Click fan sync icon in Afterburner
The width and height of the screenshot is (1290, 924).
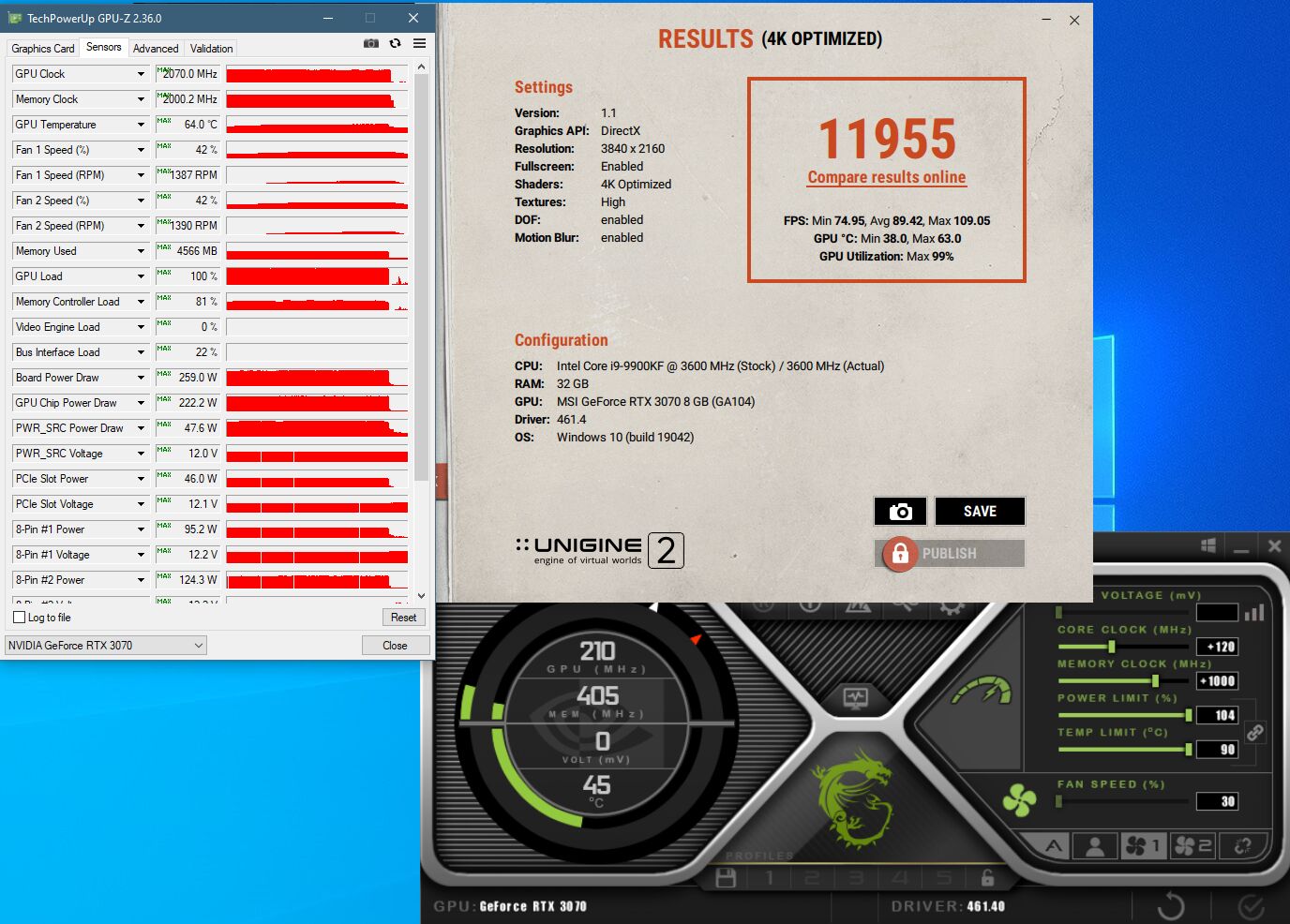pos(1243,846)
